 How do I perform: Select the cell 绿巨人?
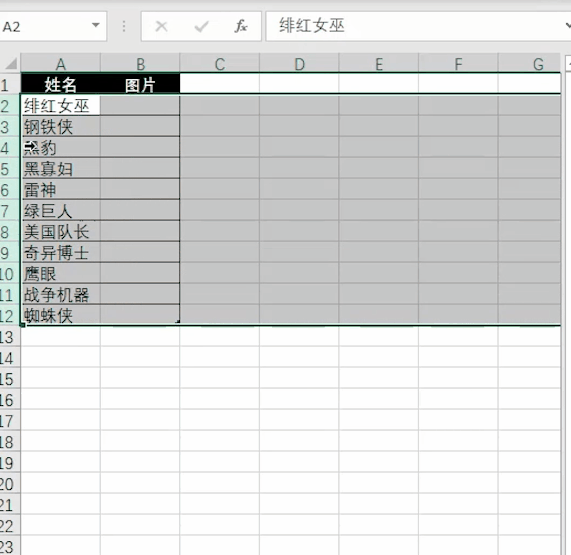[60, 210]
